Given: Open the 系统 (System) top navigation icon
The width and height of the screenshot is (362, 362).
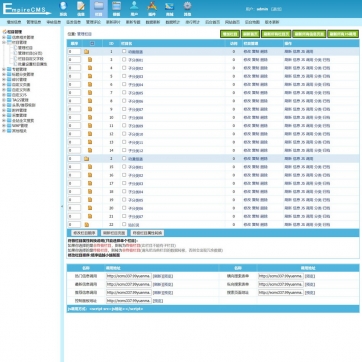Looking at the screenshot, I should tap(63, 9).
